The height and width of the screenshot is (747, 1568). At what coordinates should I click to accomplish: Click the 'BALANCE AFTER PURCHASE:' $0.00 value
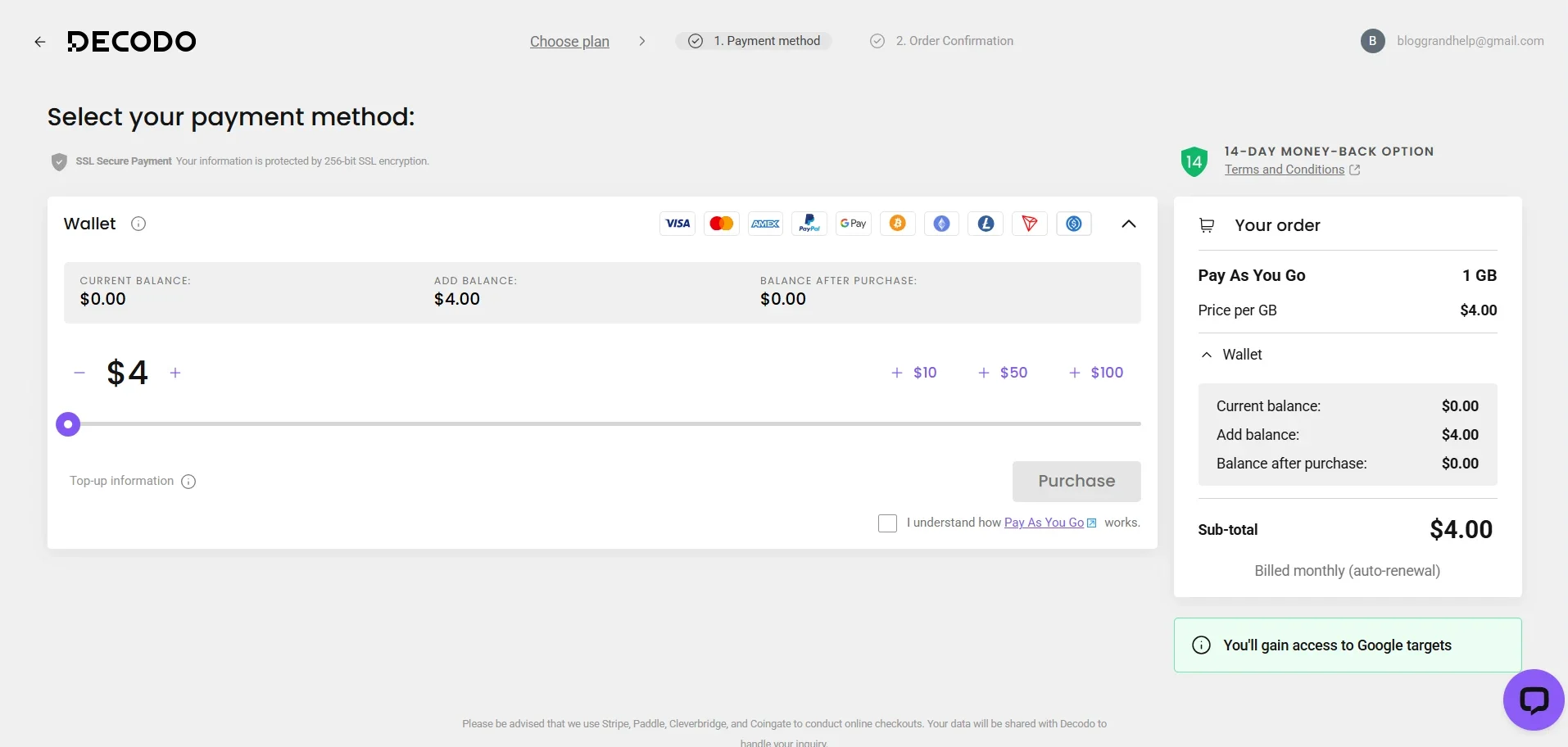783,299
